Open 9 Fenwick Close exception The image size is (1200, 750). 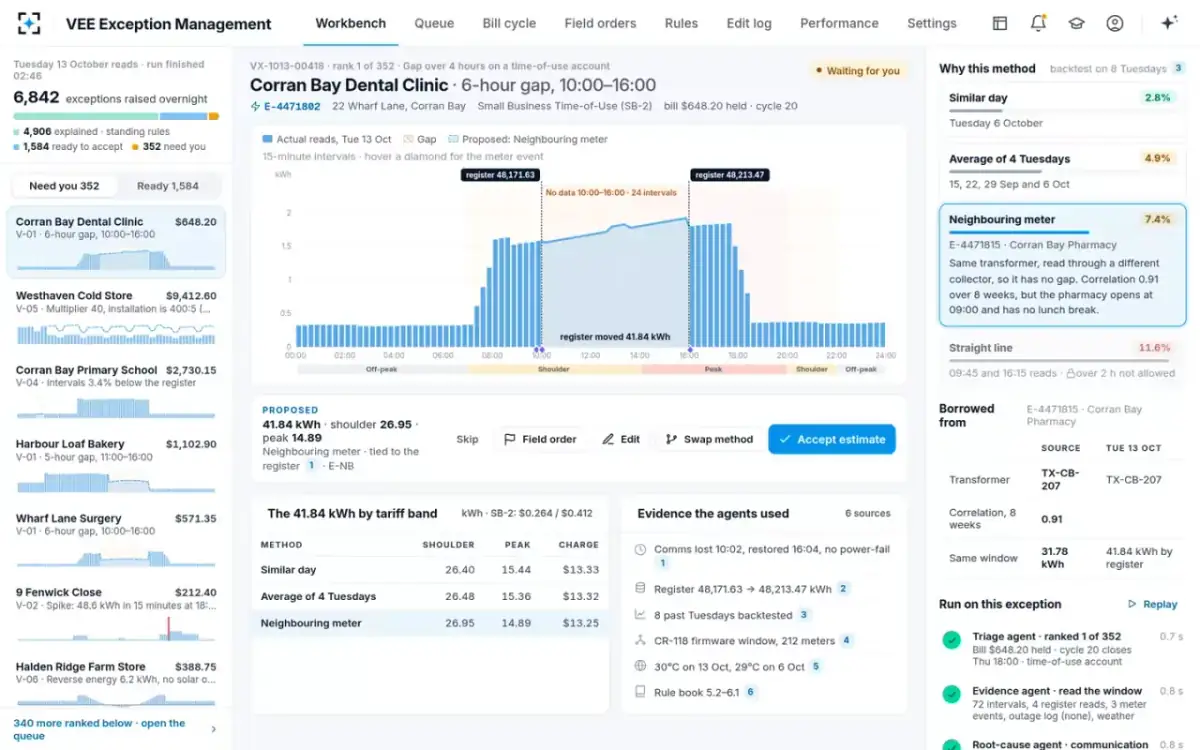(x=116, y=615)
